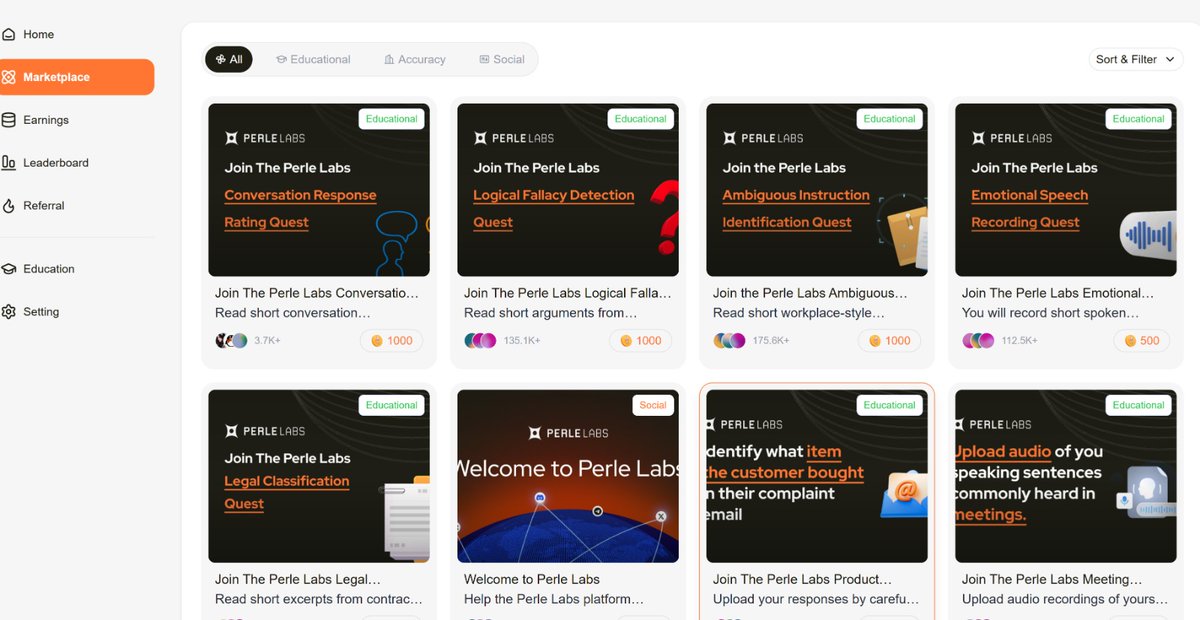Open Legal Classification Quest thumbnail

[x=319, y=476]
